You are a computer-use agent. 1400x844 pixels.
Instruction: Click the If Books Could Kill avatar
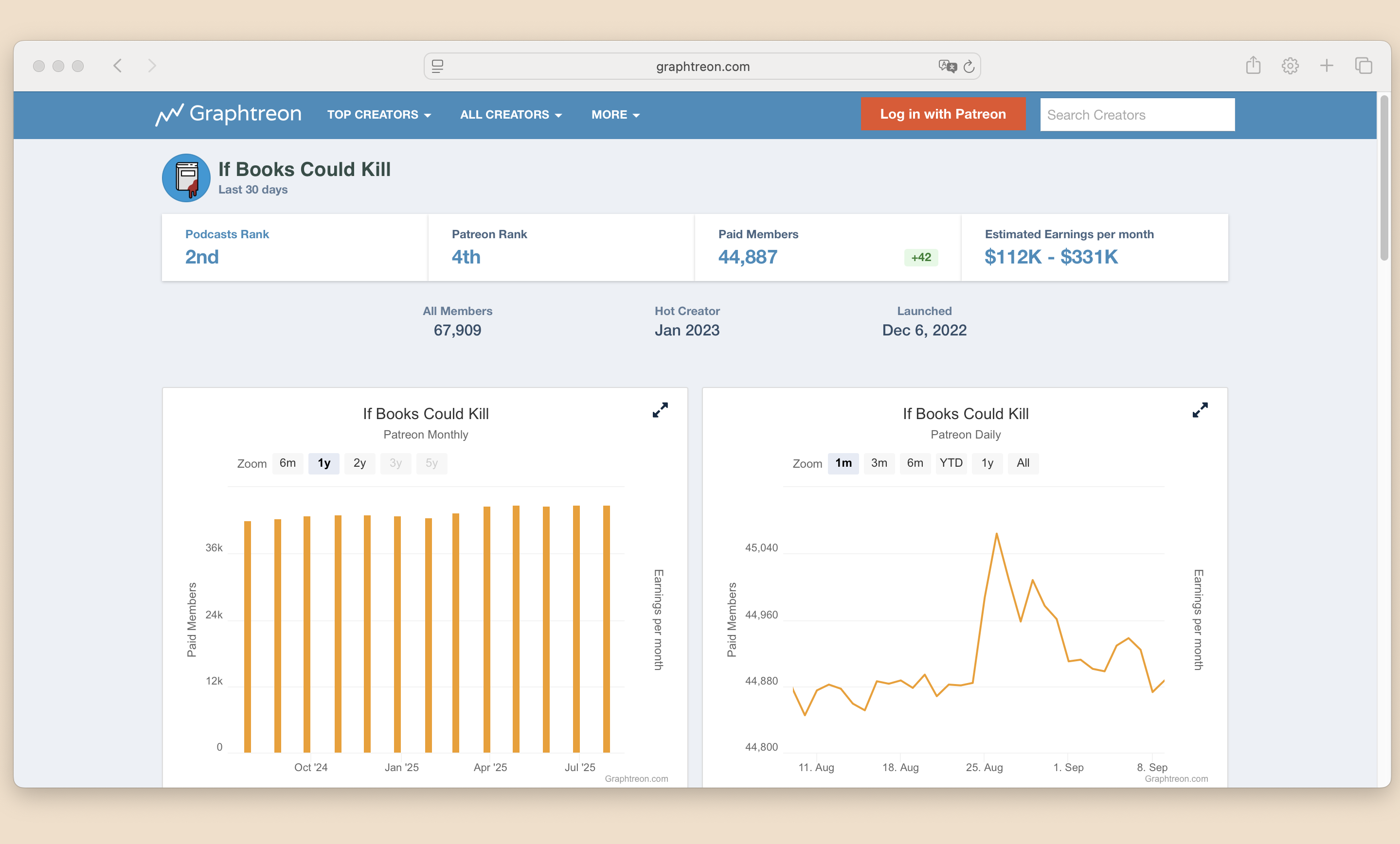click(x=186, y=178)
